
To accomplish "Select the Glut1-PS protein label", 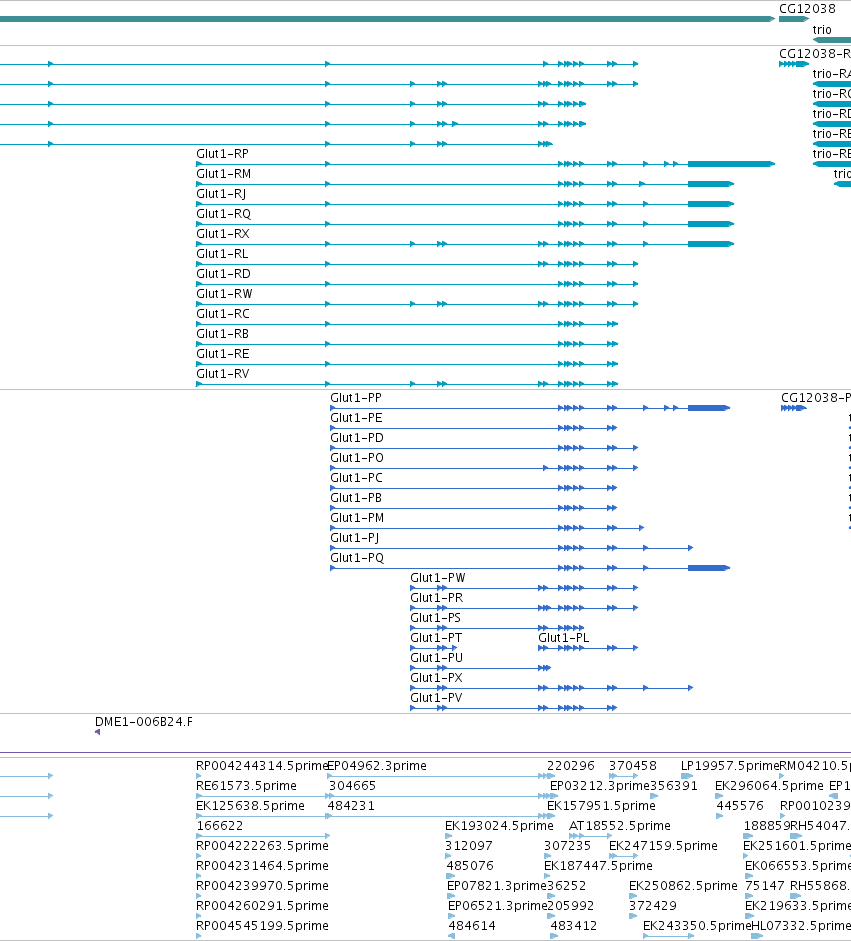I will (436, 618).
